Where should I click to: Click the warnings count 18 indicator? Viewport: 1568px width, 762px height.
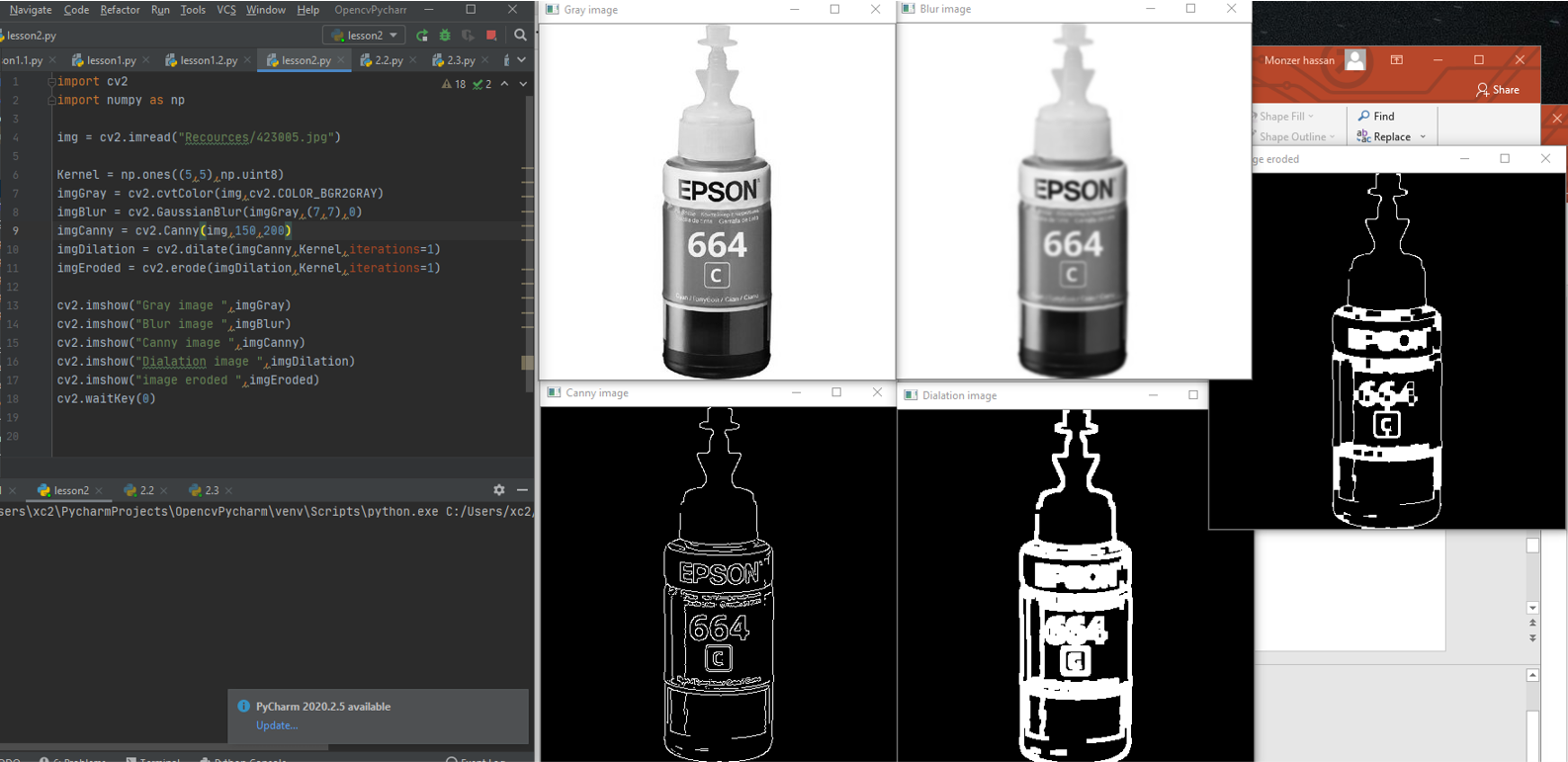coord(454,84)
